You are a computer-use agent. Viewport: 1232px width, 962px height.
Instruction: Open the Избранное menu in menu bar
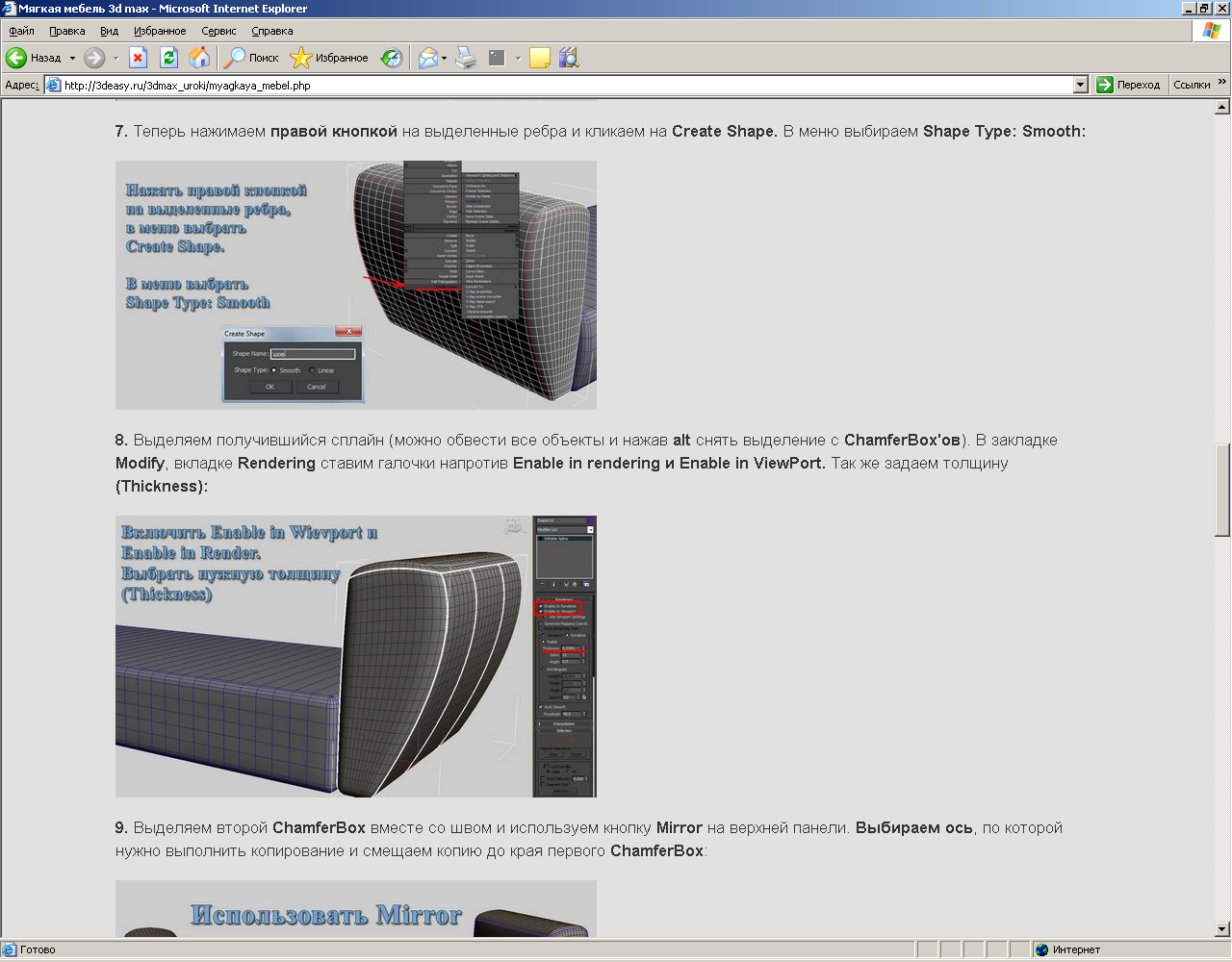pyautogui.click(x=160, y=31)
